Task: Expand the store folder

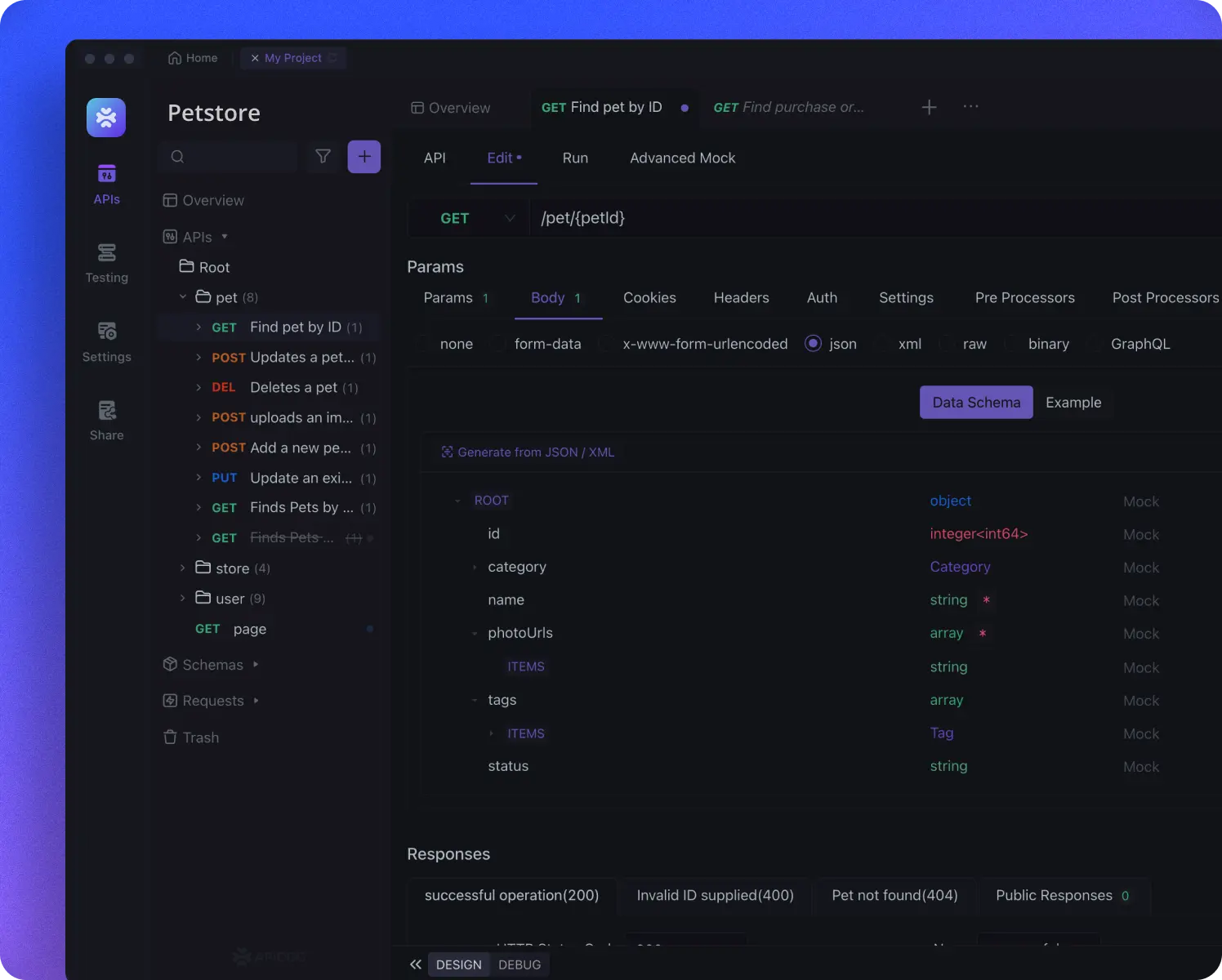Action: point(182,568)
